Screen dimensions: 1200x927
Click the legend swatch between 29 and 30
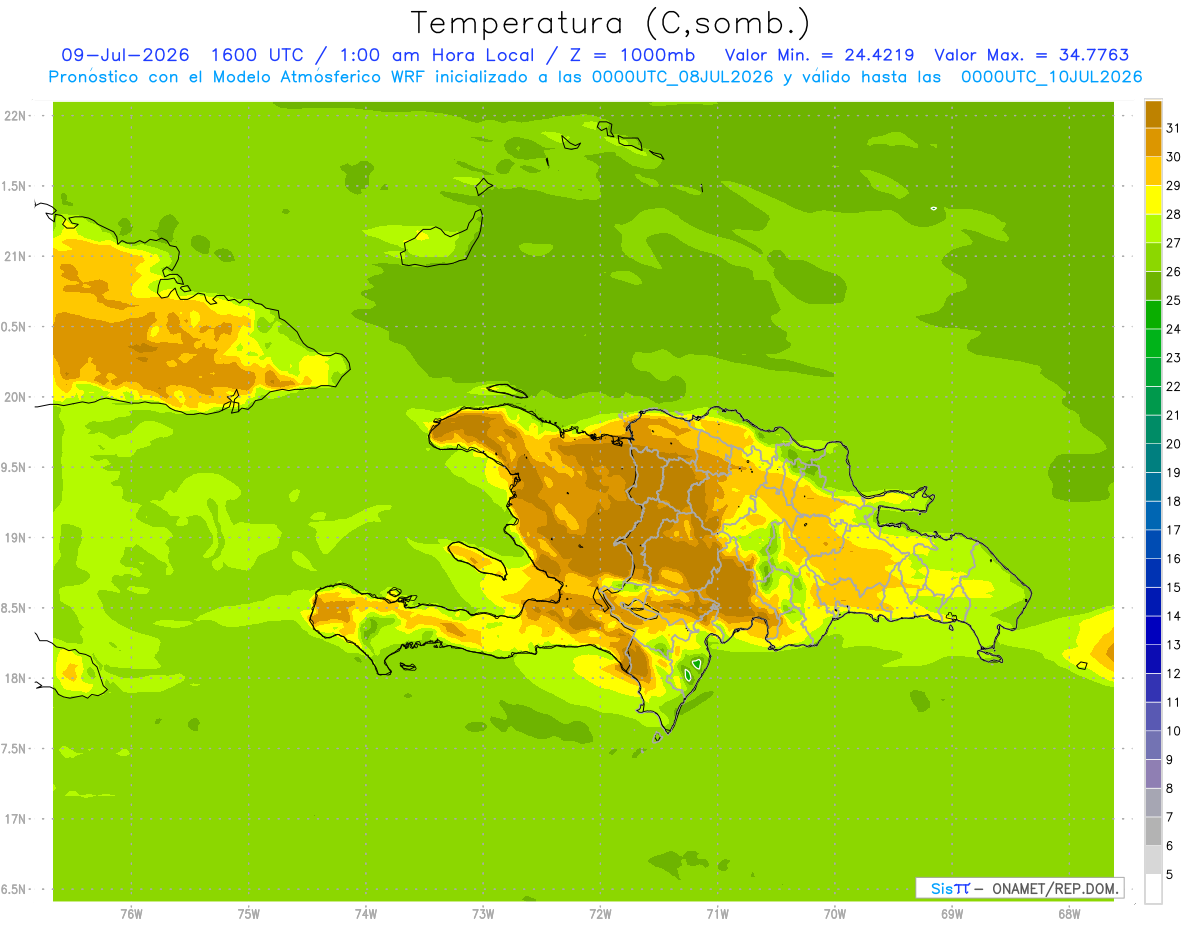1153,171
